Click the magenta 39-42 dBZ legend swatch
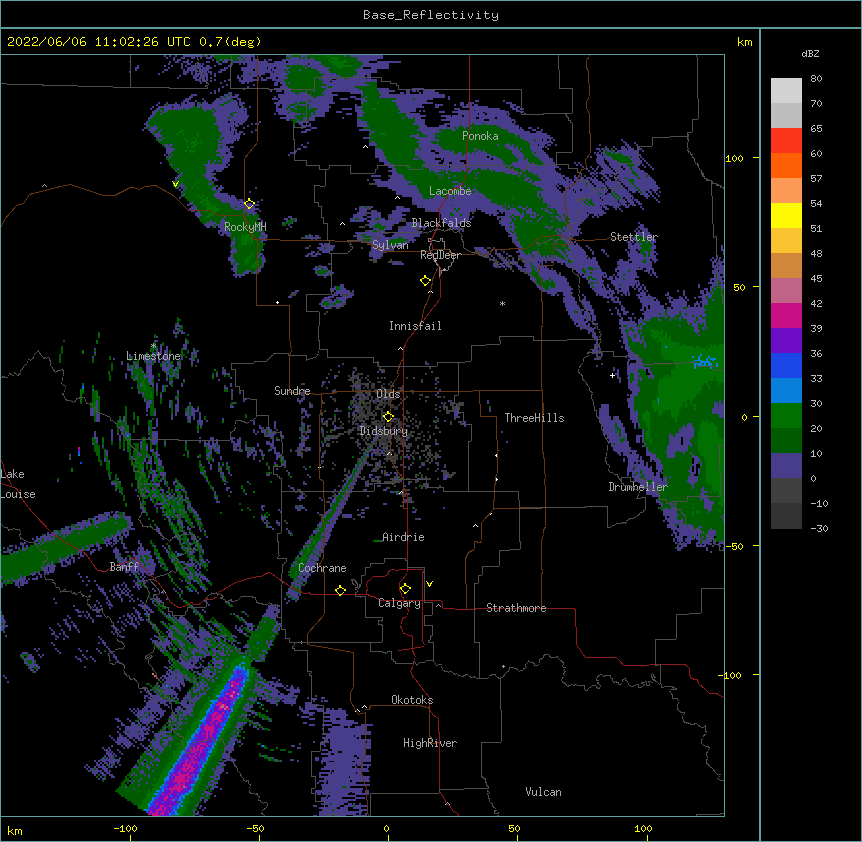 786,315
